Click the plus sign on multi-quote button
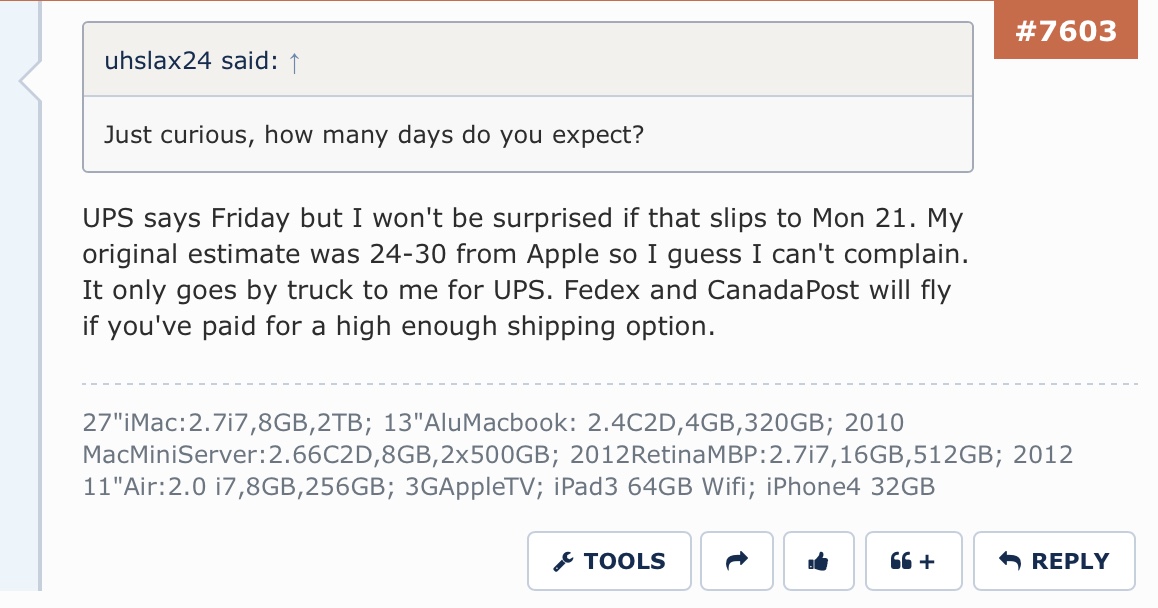This screenshot has height=608, width=1158. pos(928,562)
